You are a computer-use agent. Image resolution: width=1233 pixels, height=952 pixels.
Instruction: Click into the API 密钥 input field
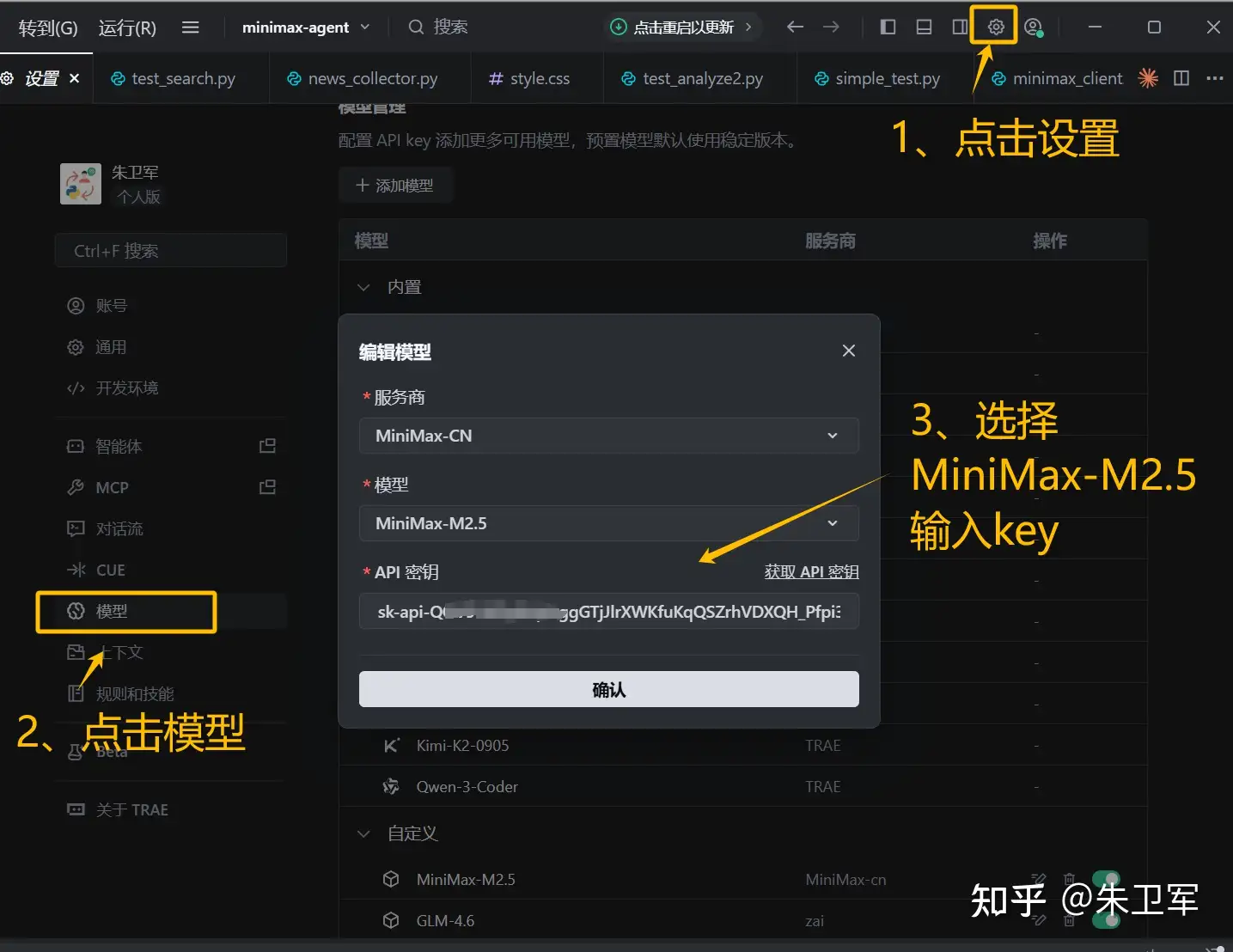(x=608, y=611)
